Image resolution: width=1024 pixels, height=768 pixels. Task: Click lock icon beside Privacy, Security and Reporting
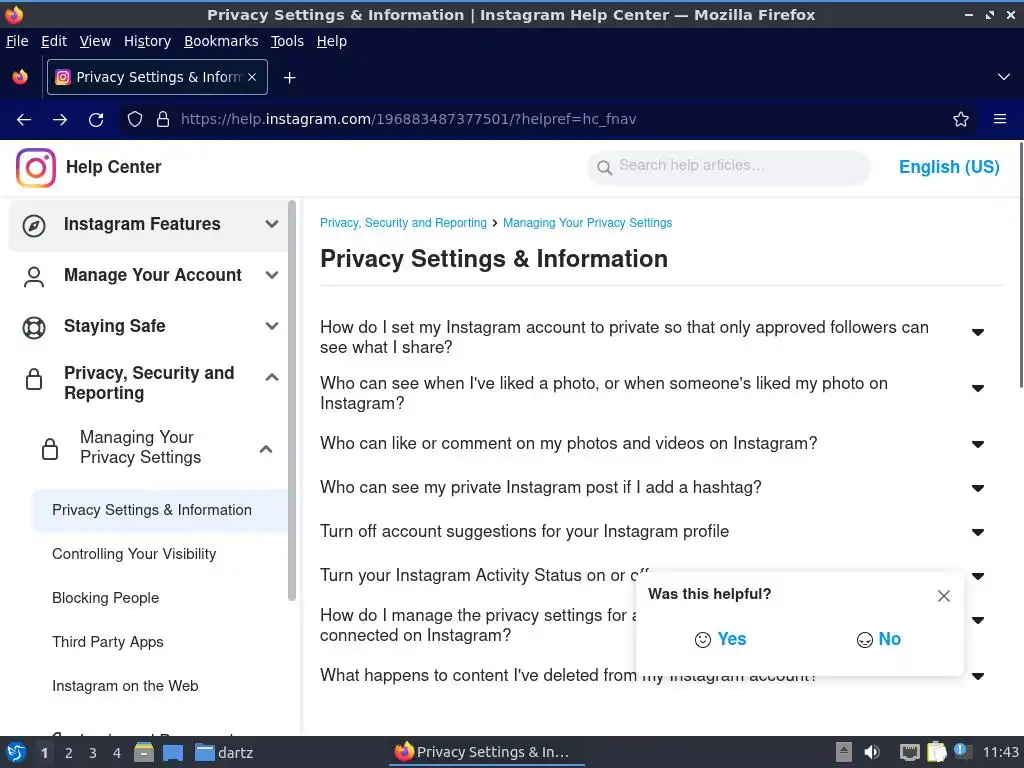tap(34, 379)
